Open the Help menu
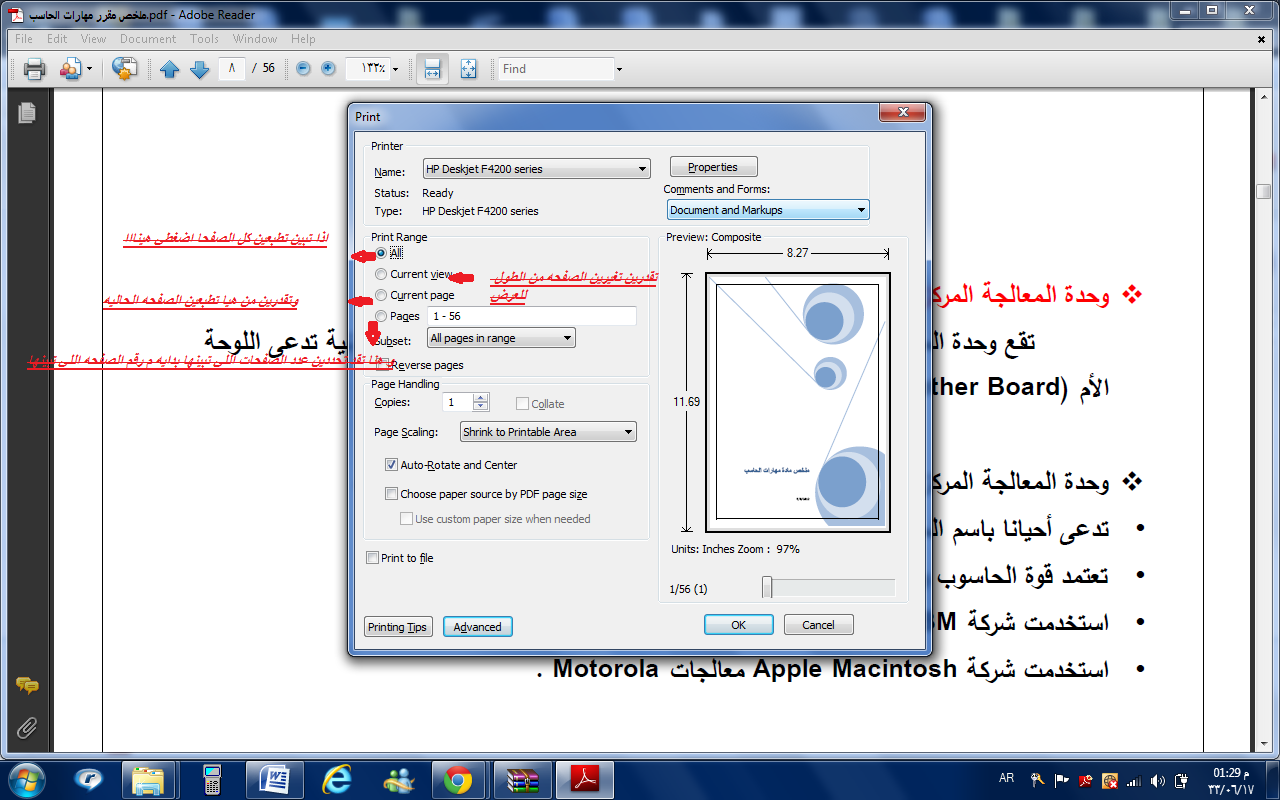 tap(303, 39)
